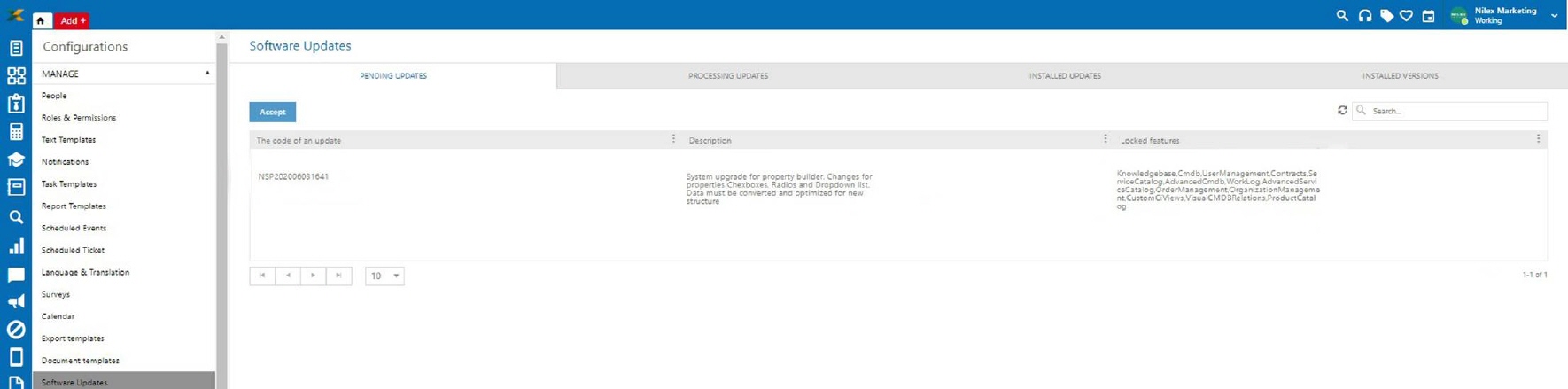The width and height of the screenshot is (1568, 389).
Task: Refresh the pending updates list
Action: pyautogui.click(x=1342, y=111)
